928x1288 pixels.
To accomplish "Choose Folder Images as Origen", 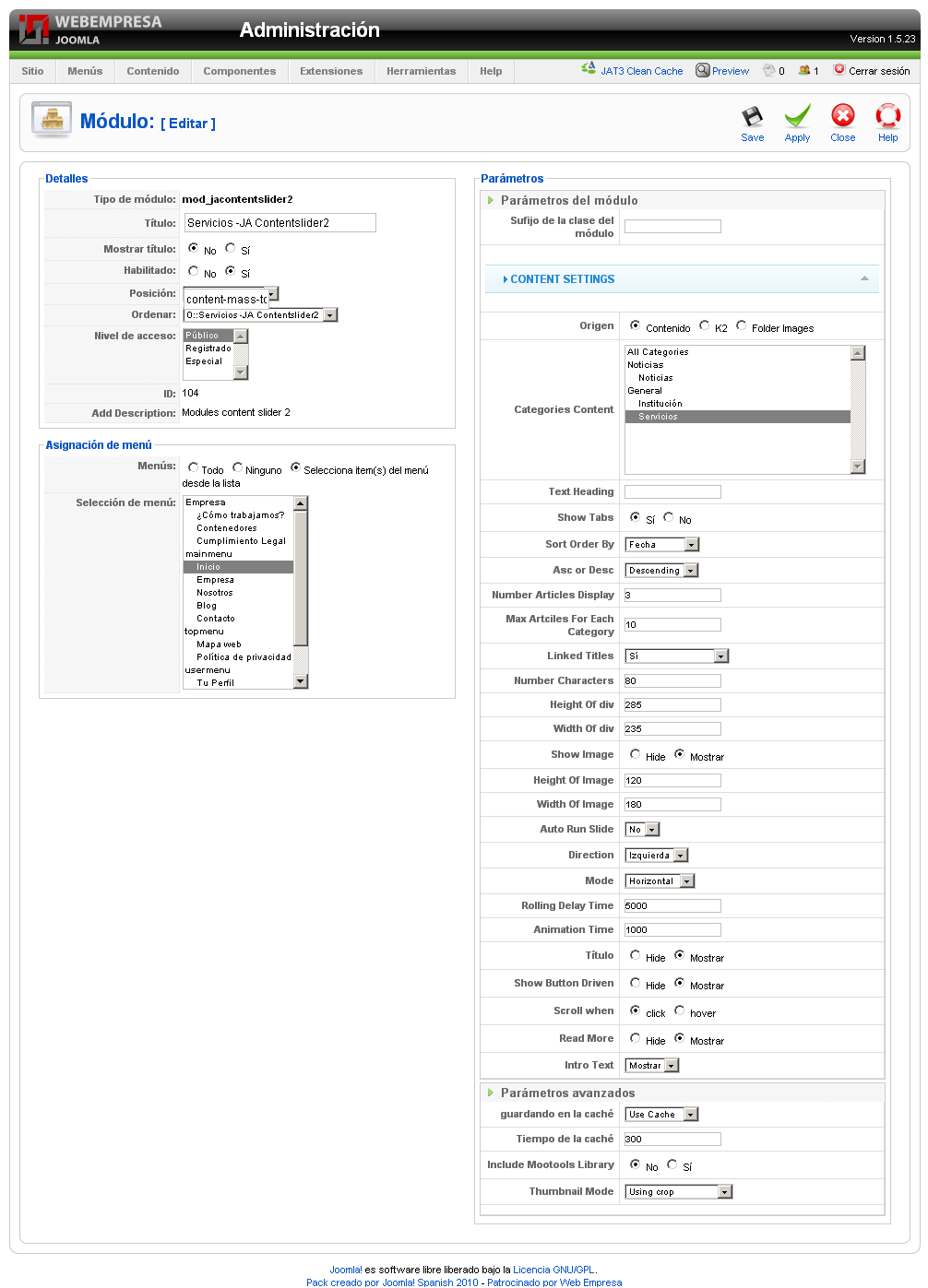I will [x=742, y=325].
